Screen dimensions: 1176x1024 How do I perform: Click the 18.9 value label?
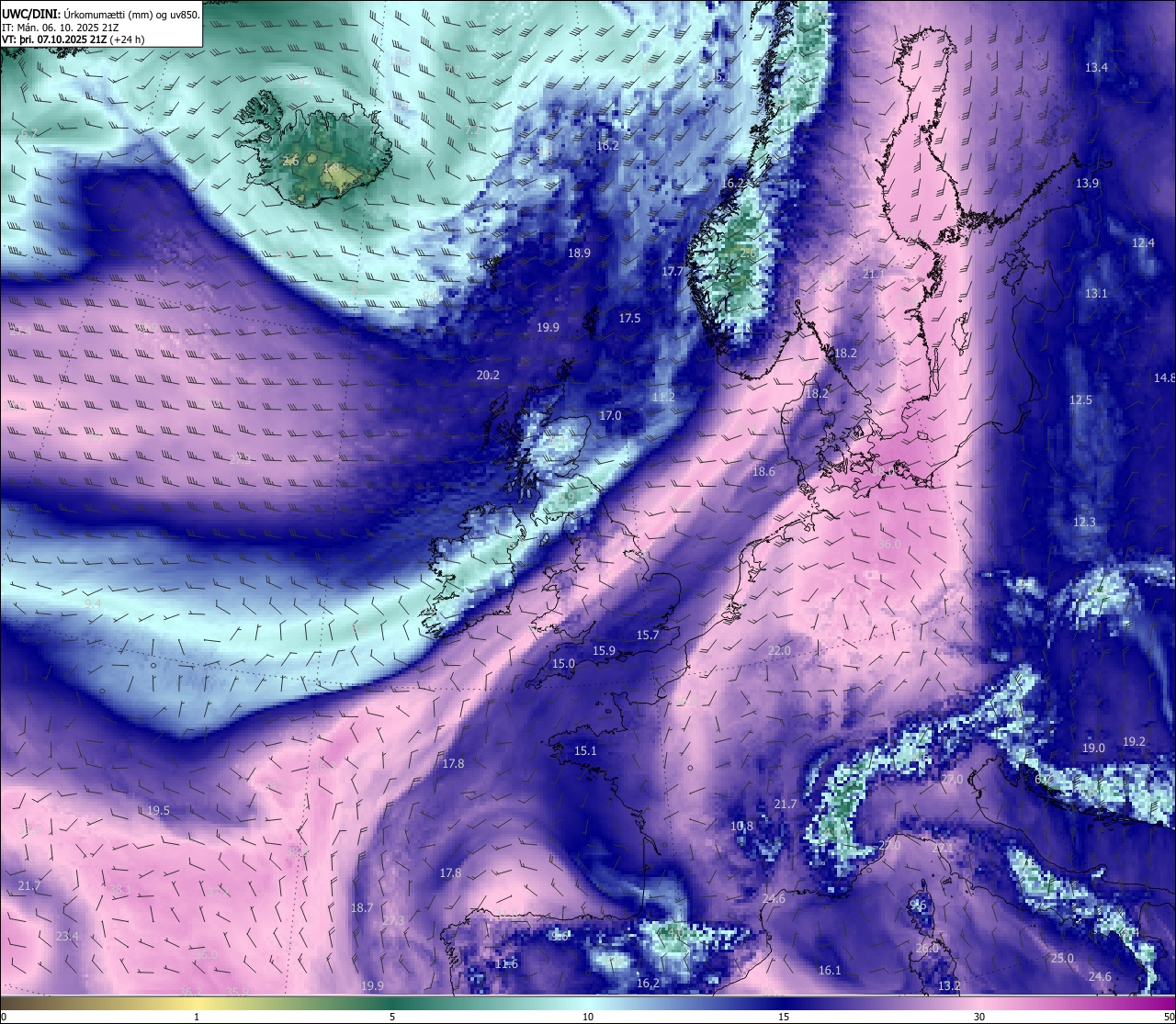pos(579,253)
